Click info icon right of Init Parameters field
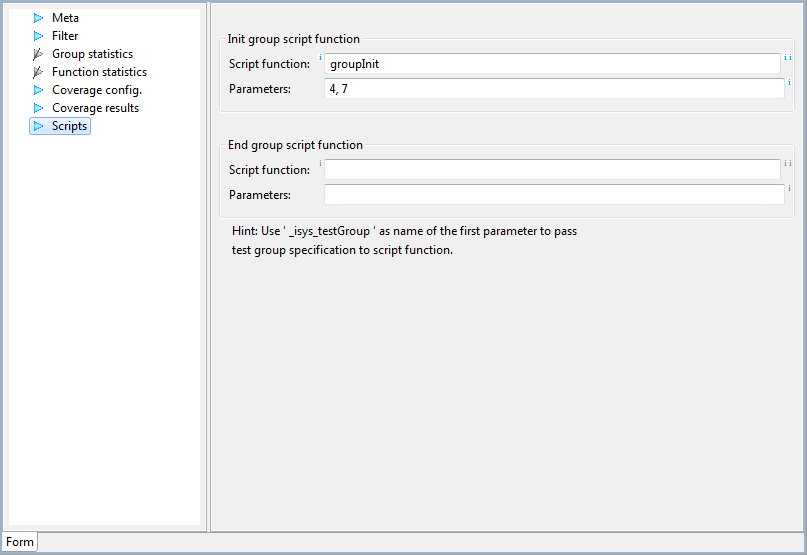 pos(789,82)
